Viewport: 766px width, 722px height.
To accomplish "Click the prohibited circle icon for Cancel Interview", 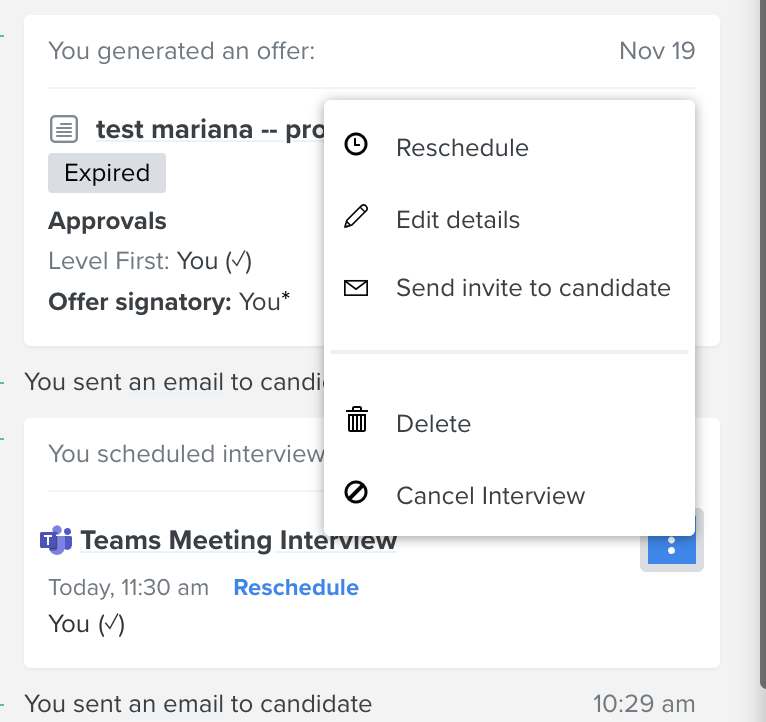I will pyautogui.click(x=356, y=492).
